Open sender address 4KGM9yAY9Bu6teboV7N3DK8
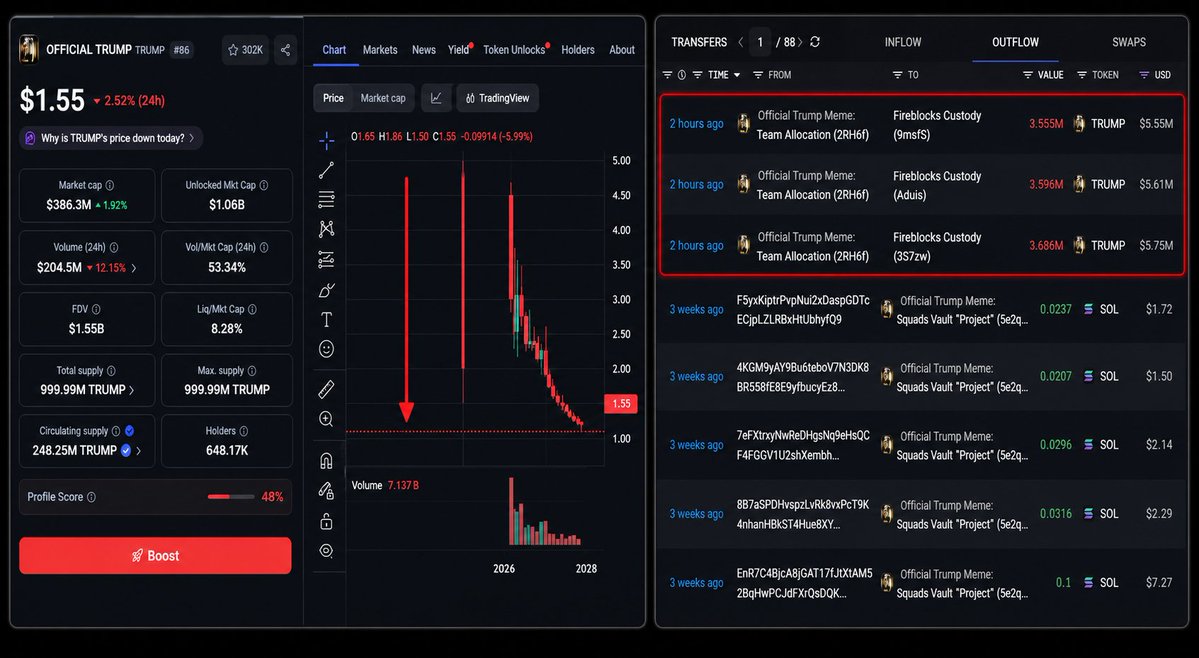1199x658 pixels. click(x=803, y=377)
